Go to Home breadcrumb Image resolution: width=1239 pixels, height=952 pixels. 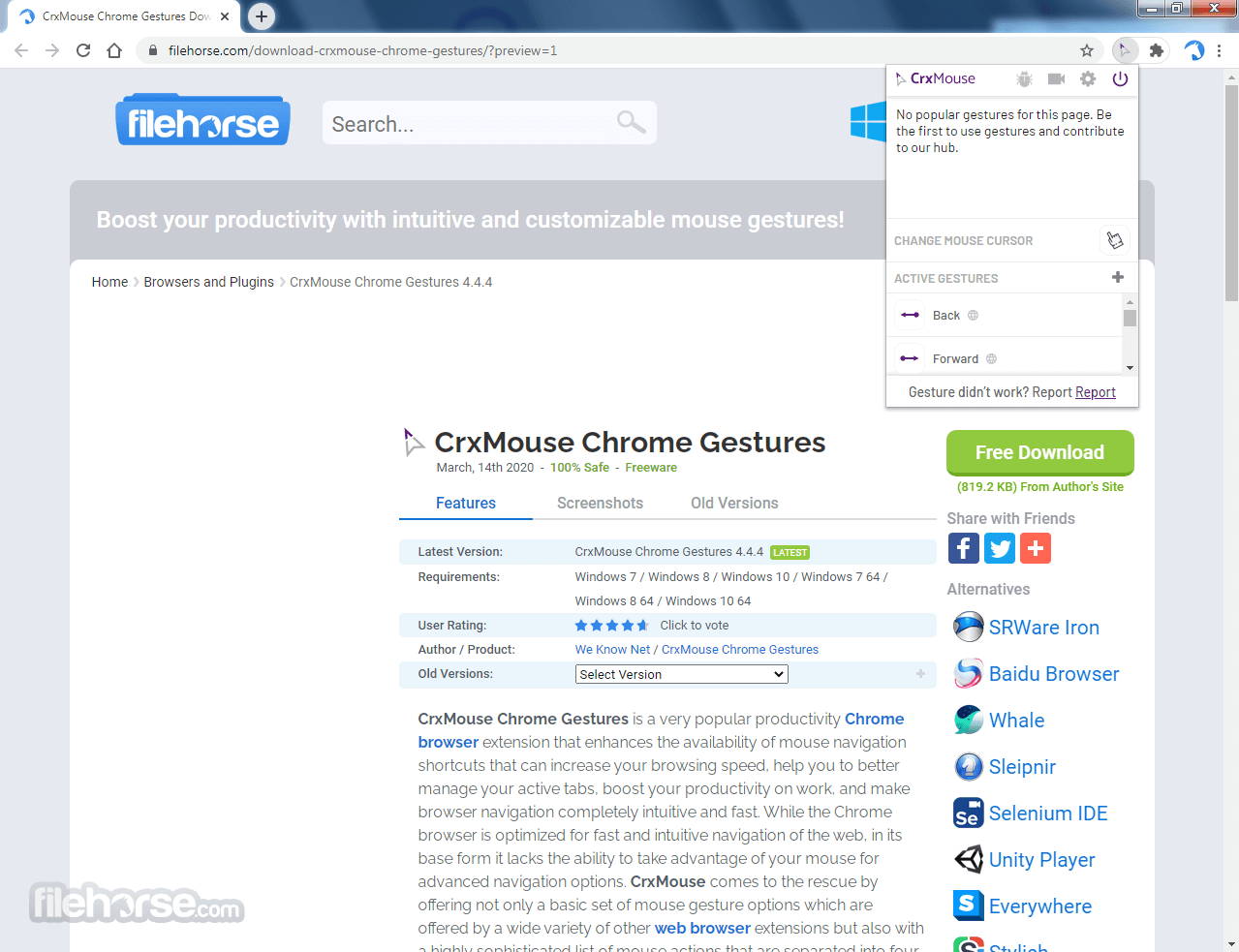(x=109, y=282)
